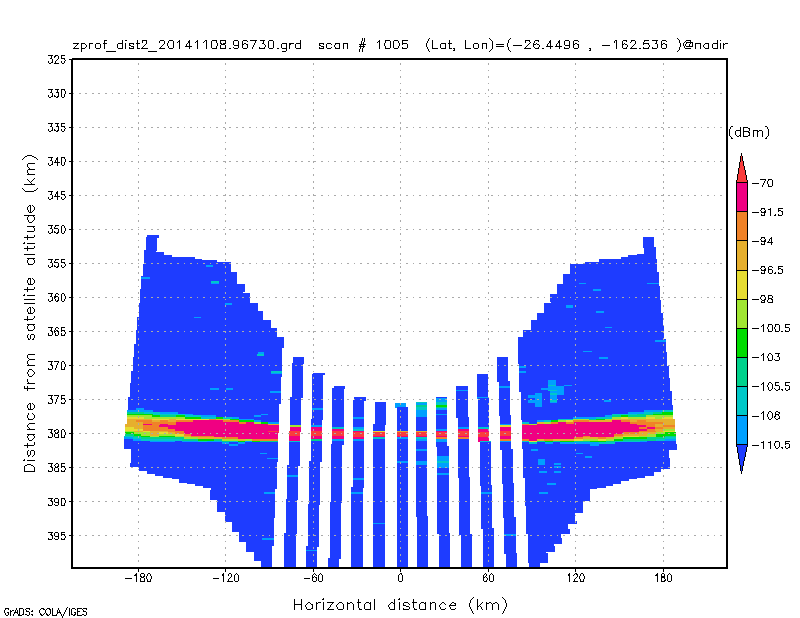Screen dimensions: 800x618
Task: Click the cyan colorbar segment above -106
Action: [742, 401]
